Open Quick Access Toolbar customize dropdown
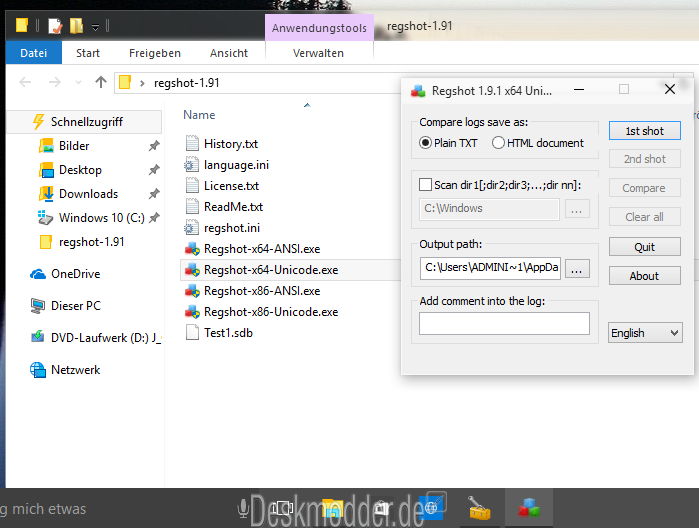This screenshot has width=699, height=528. (x=95, y=27)
